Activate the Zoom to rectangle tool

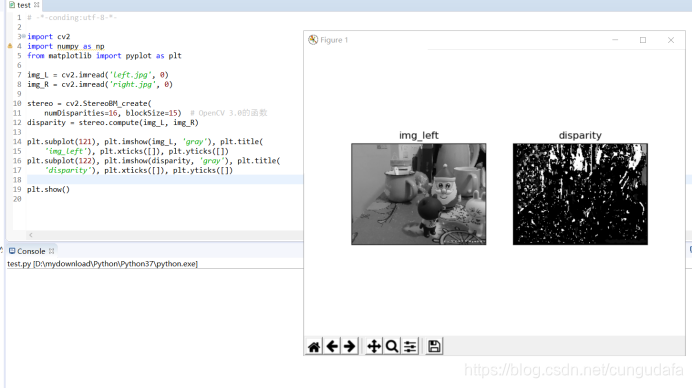(392, 346)
